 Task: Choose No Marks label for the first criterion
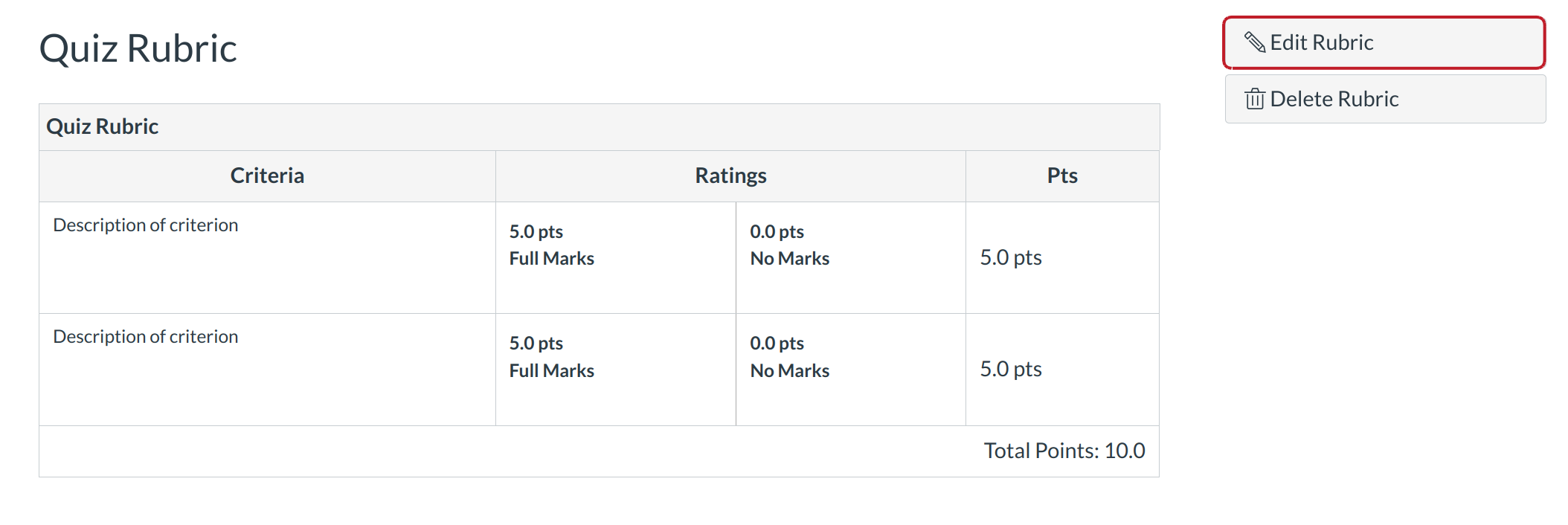tap(789, 259)
